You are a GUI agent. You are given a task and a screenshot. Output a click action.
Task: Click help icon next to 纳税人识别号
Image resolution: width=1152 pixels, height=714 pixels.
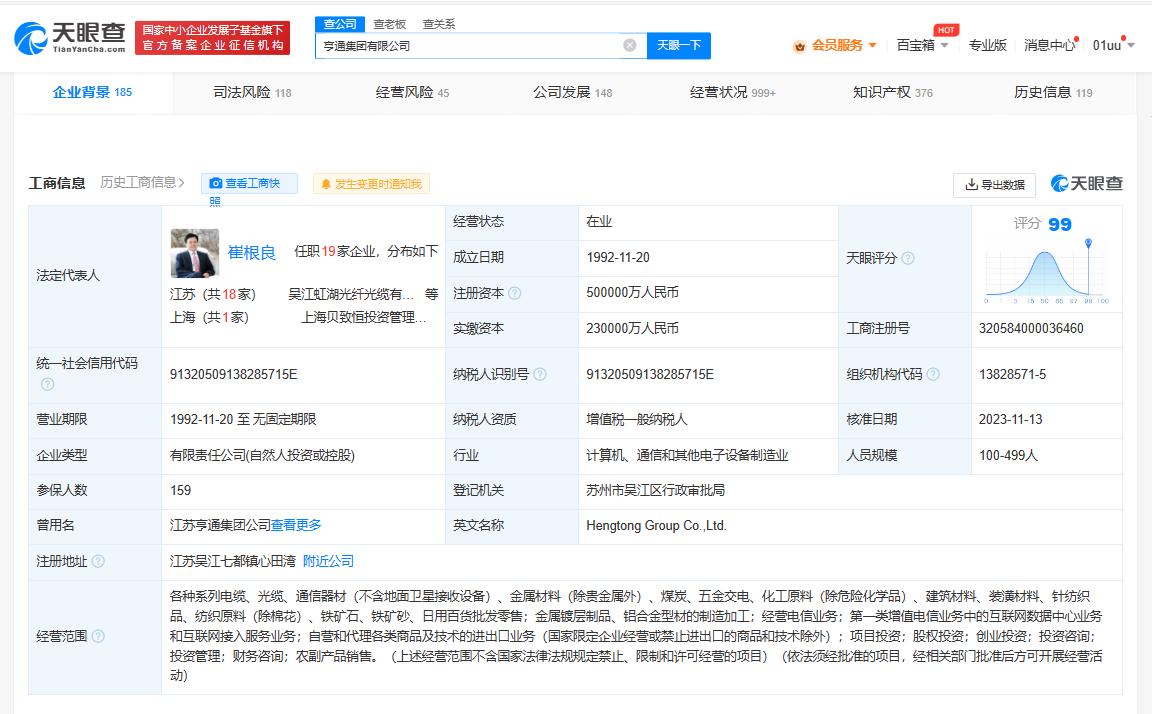pyautogui.click(x=540, y=374)
